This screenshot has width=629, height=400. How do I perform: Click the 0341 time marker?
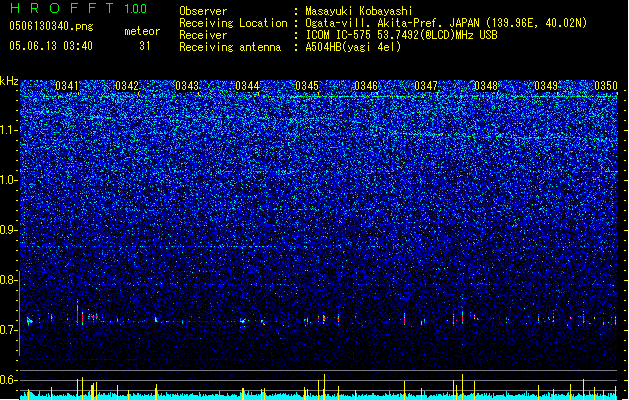[x=67, y=86]
